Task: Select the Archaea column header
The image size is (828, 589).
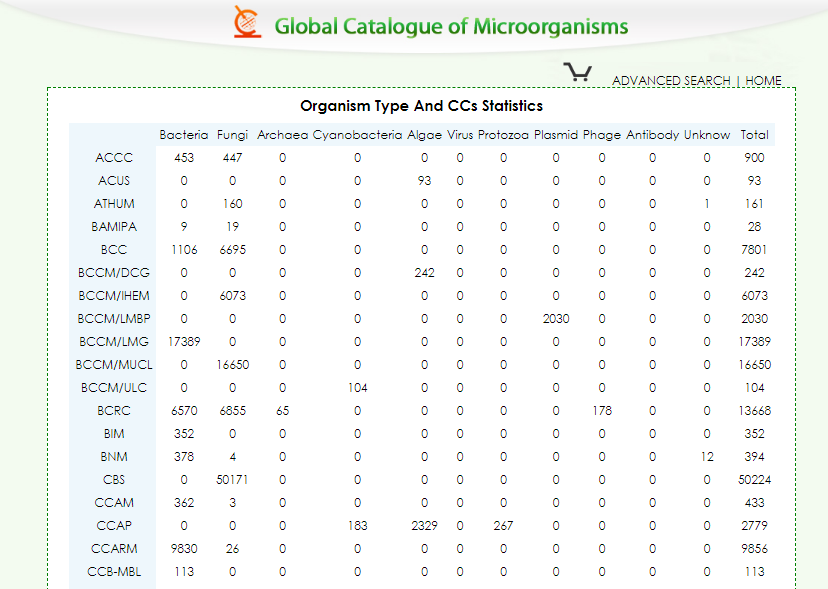Action: (x=283, y=135)
